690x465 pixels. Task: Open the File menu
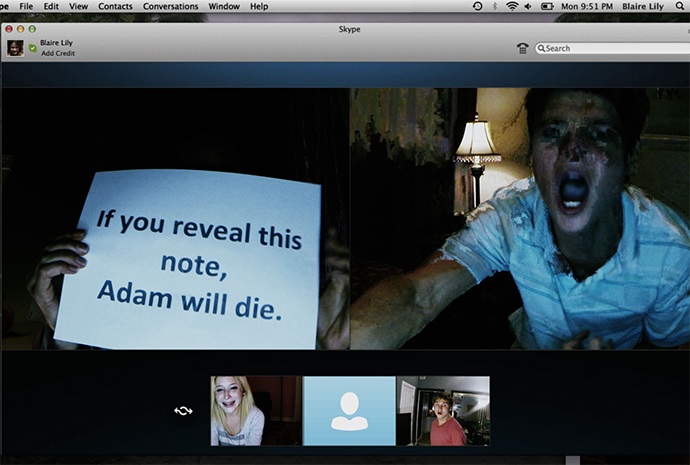[x=26, y=6]
